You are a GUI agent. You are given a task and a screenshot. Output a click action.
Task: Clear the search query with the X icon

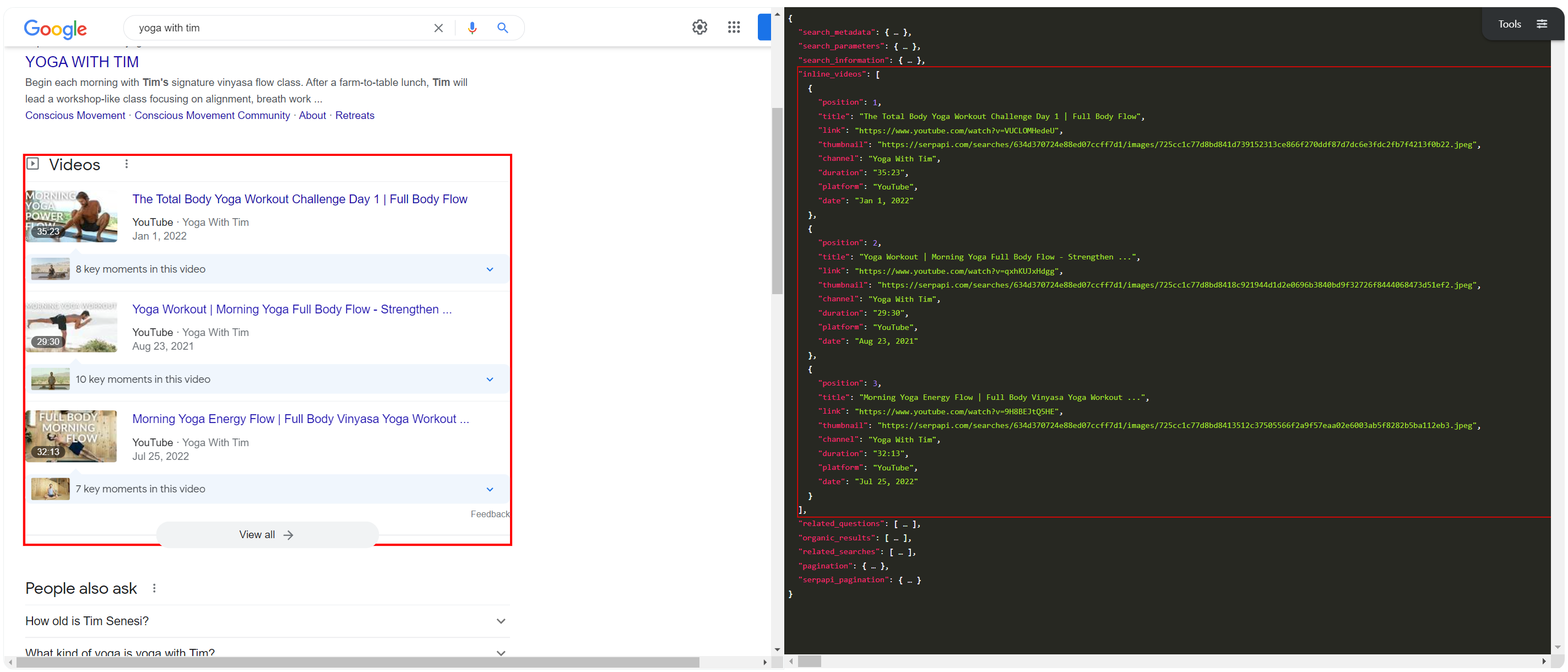point(438,28)
